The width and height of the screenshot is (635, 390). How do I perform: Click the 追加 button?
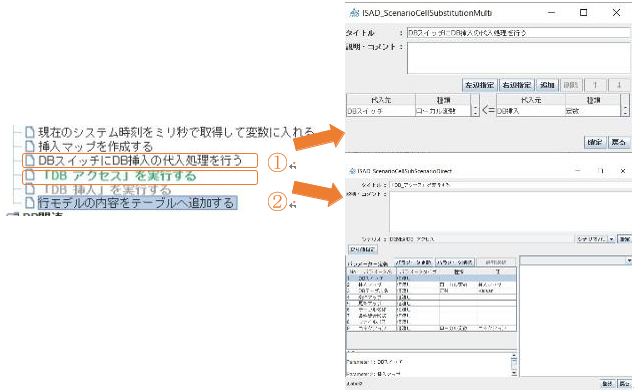pyautogui.click(x=547, y=85)
